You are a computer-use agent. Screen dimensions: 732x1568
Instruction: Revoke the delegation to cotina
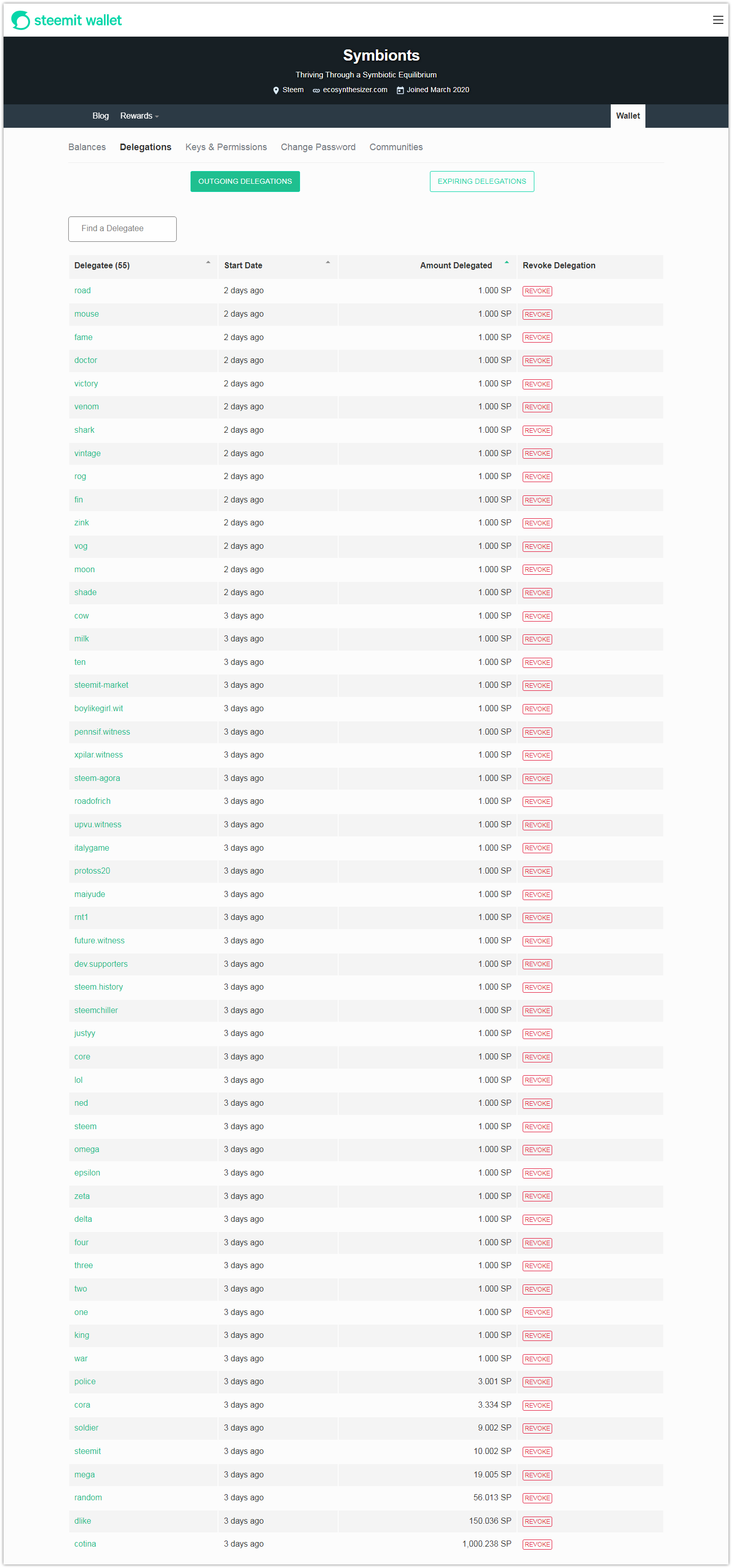click(x=537, y=1544)
